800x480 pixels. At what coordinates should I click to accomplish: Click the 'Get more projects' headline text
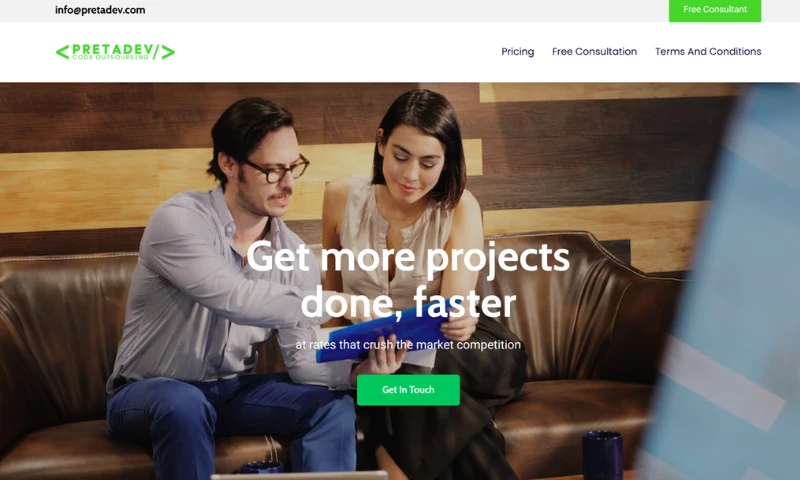coord(408,258)
